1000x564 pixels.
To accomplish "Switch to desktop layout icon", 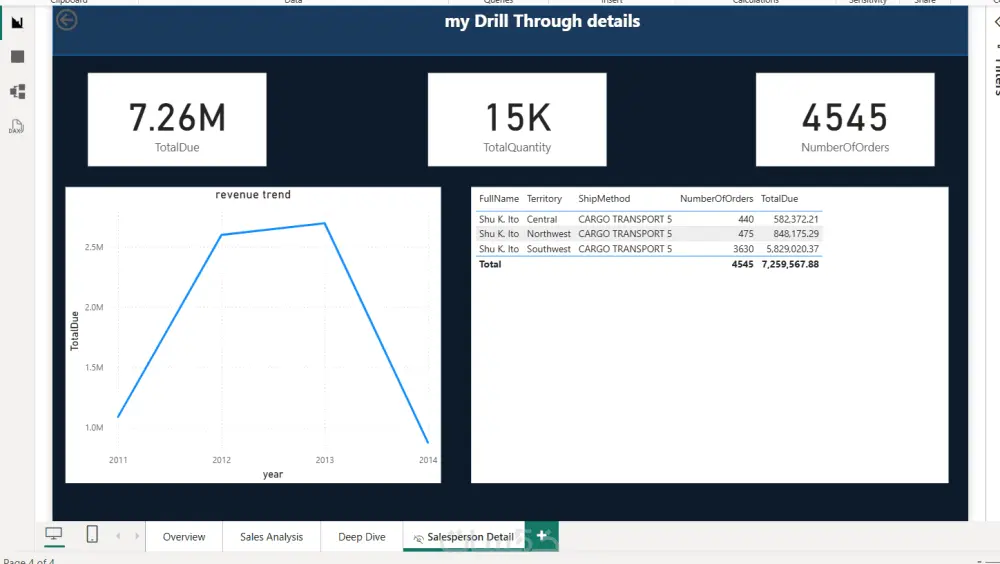I will [x=54, y=533].
